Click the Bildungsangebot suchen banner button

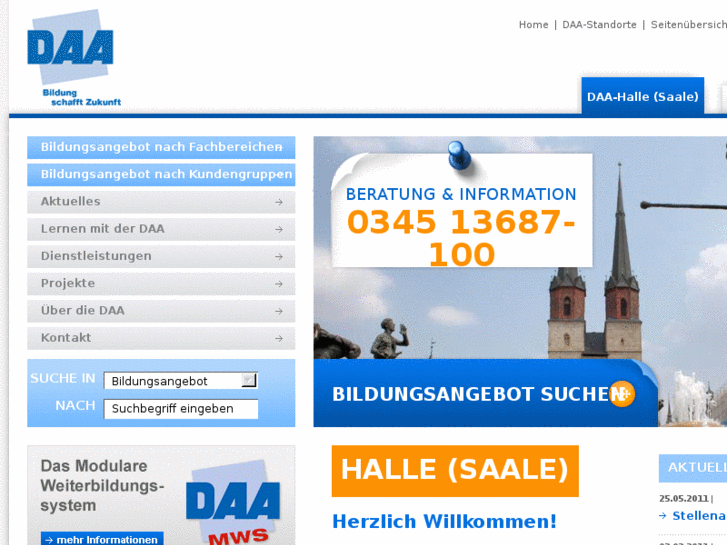click(485, 394)
